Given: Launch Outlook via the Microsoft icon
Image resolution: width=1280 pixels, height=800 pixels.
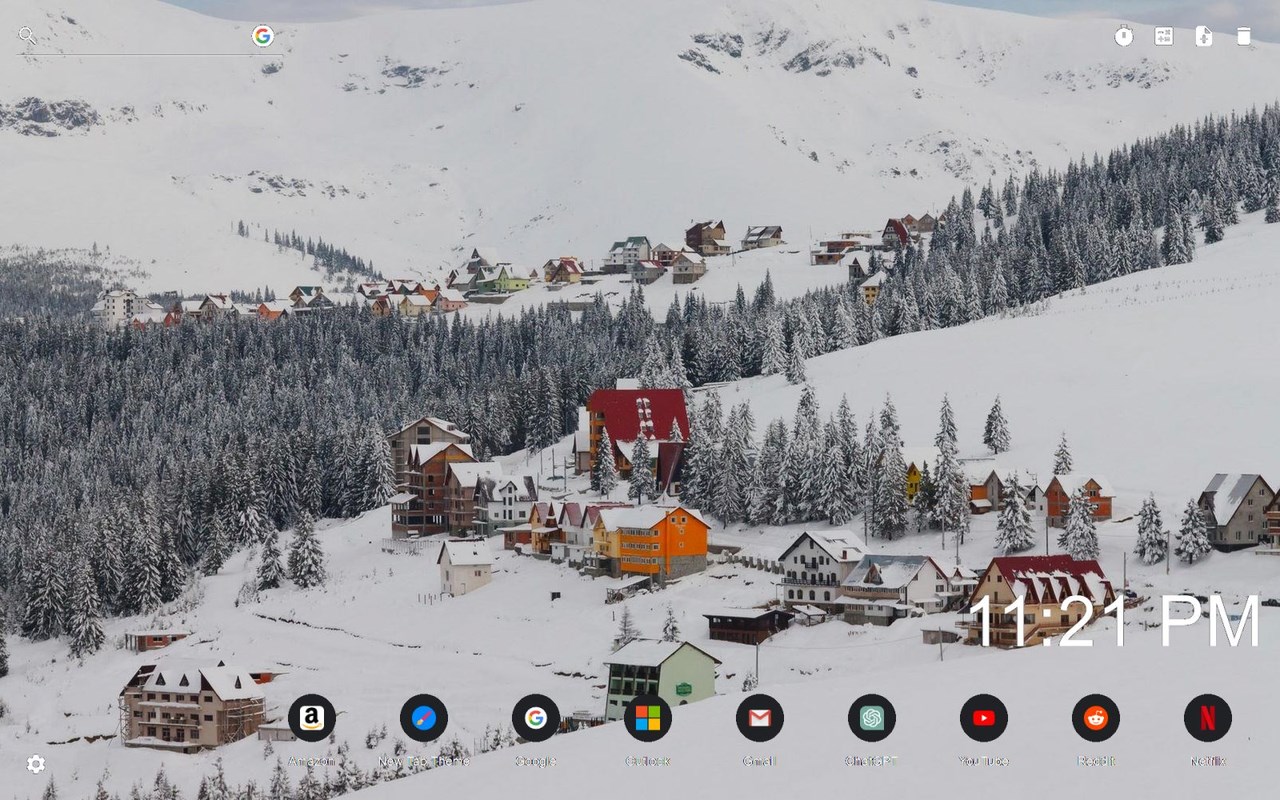Looking at the screenshot, I should coord(648,719).
